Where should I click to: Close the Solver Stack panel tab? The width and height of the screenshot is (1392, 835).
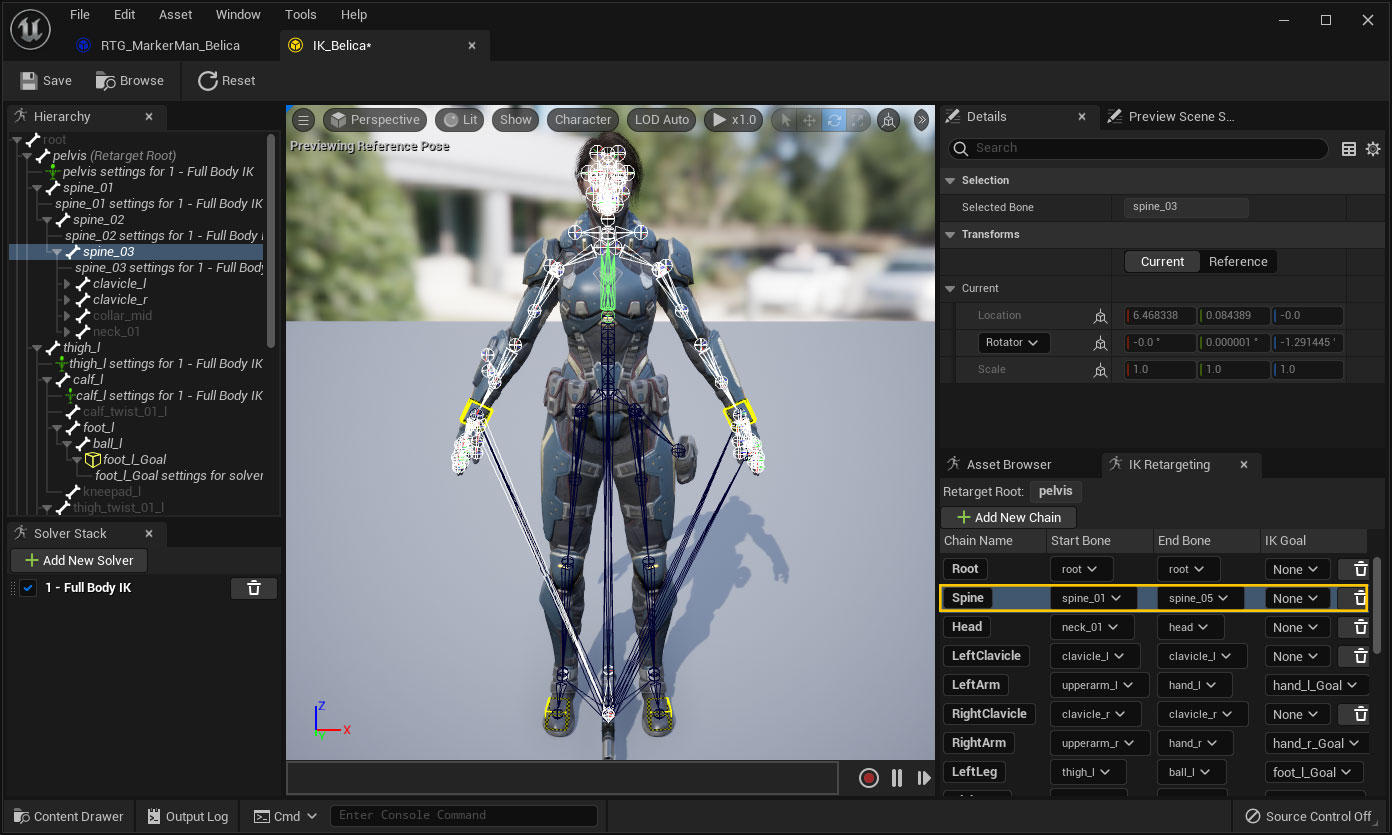tap(149, 533)
